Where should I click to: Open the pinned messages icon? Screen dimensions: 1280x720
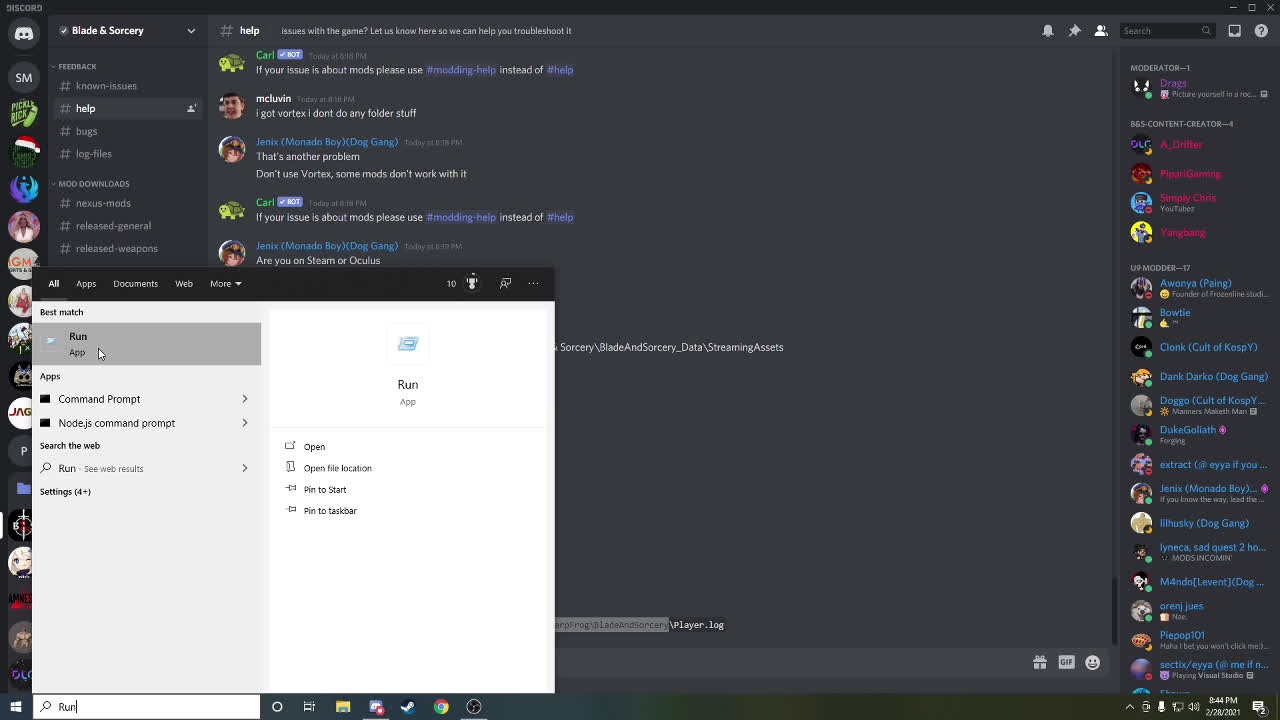click(x=1073, y=31)
